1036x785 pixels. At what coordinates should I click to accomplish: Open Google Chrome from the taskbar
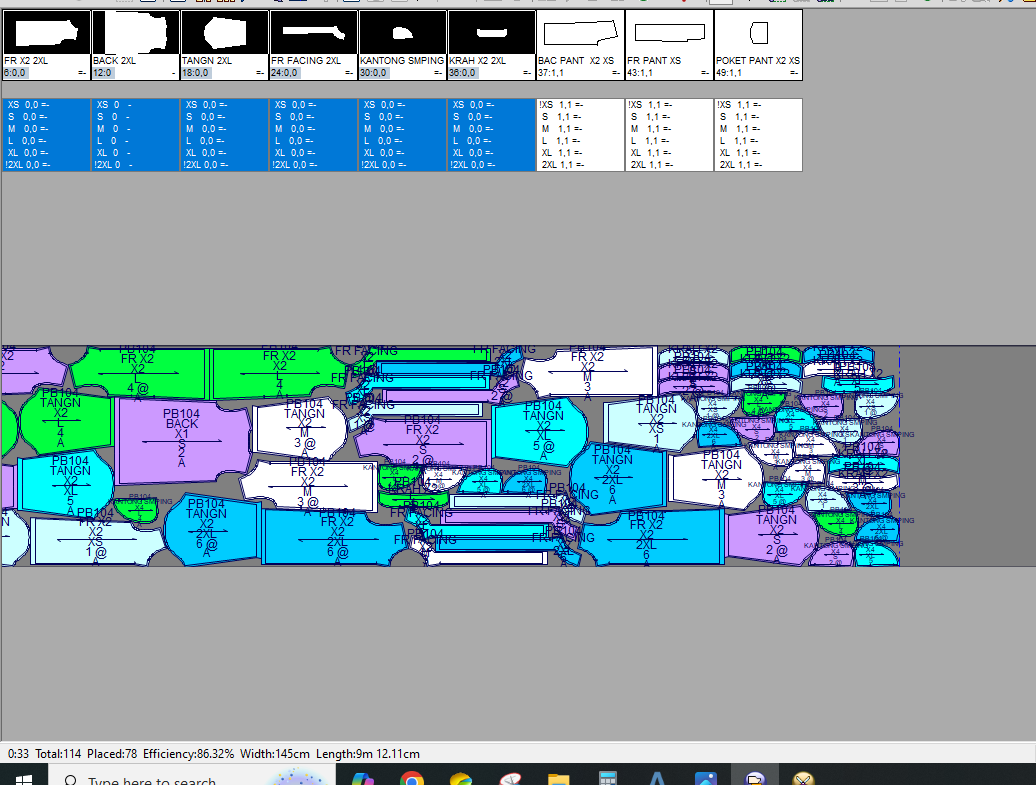tap(411, 778)
